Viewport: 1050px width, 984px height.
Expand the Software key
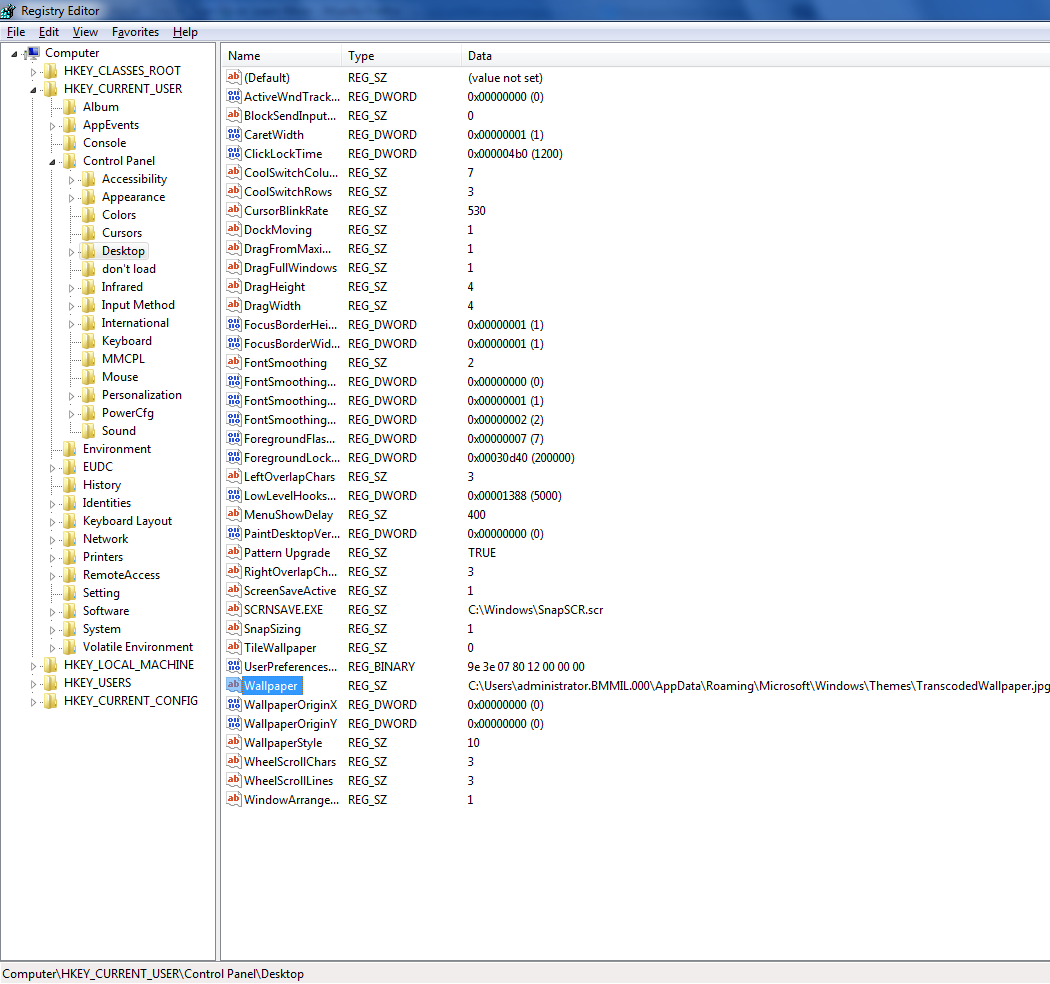(52, 612)
